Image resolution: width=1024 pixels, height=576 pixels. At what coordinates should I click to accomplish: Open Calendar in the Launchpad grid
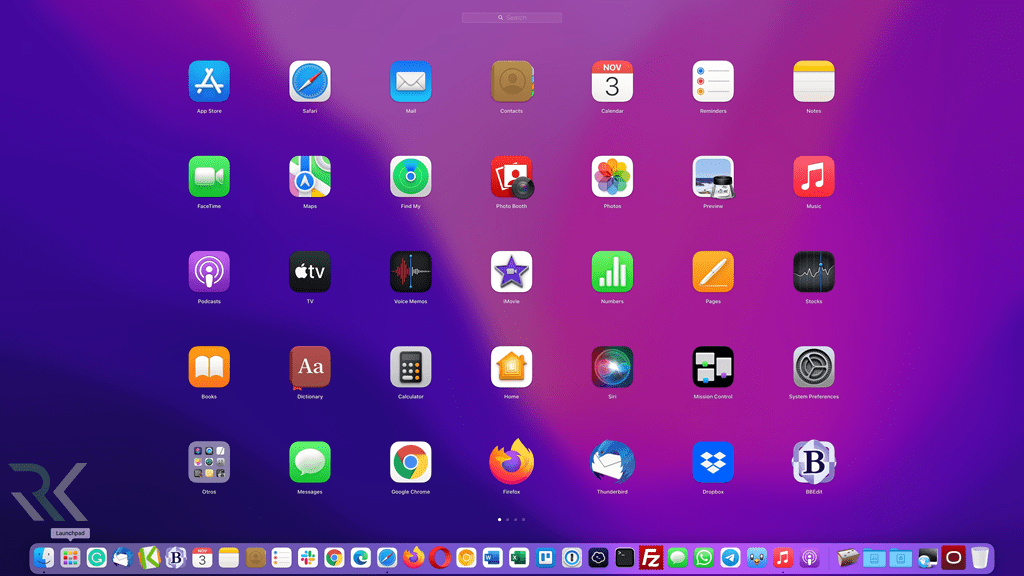612,82
